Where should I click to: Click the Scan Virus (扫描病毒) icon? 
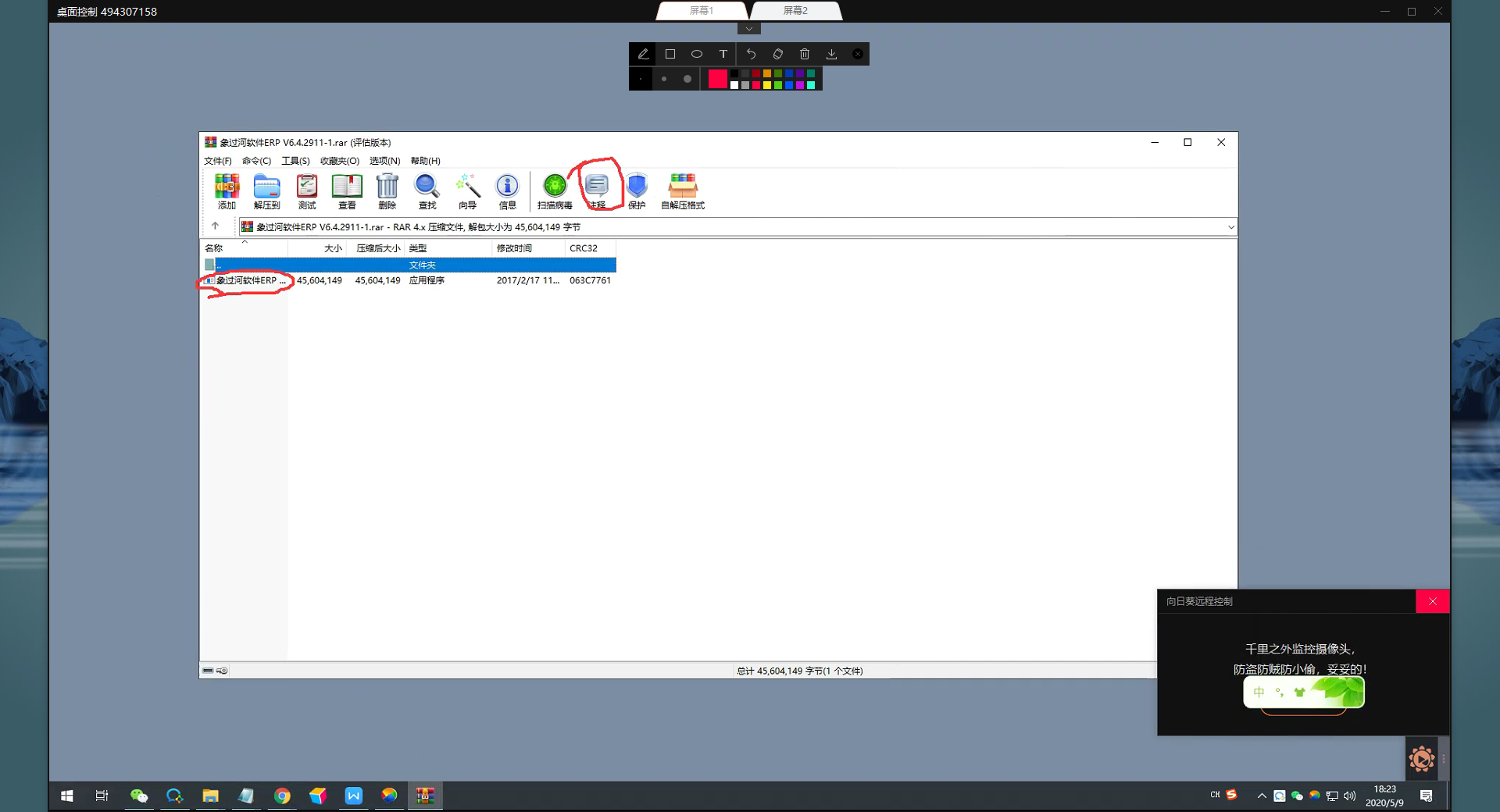(x=555, y=191)
